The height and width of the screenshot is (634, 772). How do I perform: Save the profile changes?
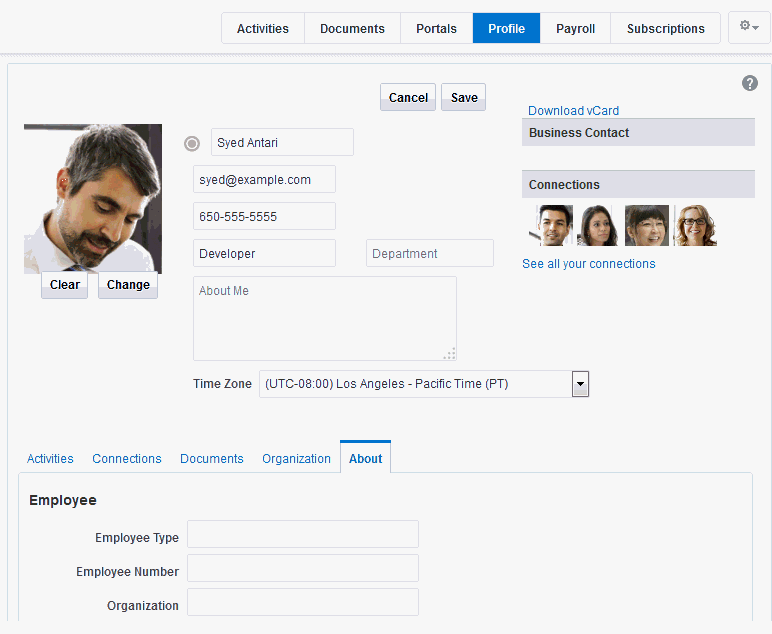tap(464, 97)
